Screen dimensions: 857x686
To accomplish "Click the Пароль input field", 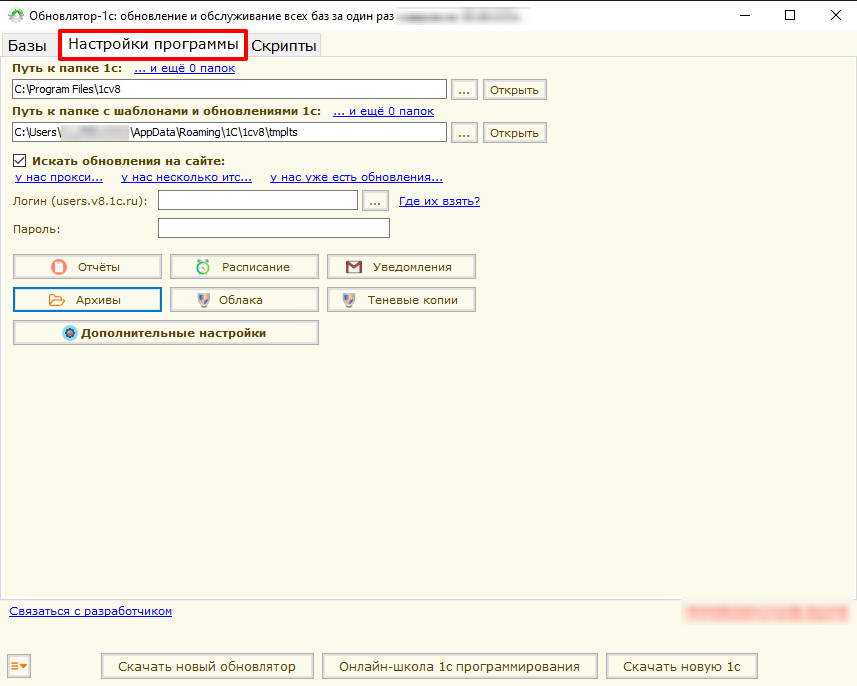I will pyautogui.click(x=274, y=228).
